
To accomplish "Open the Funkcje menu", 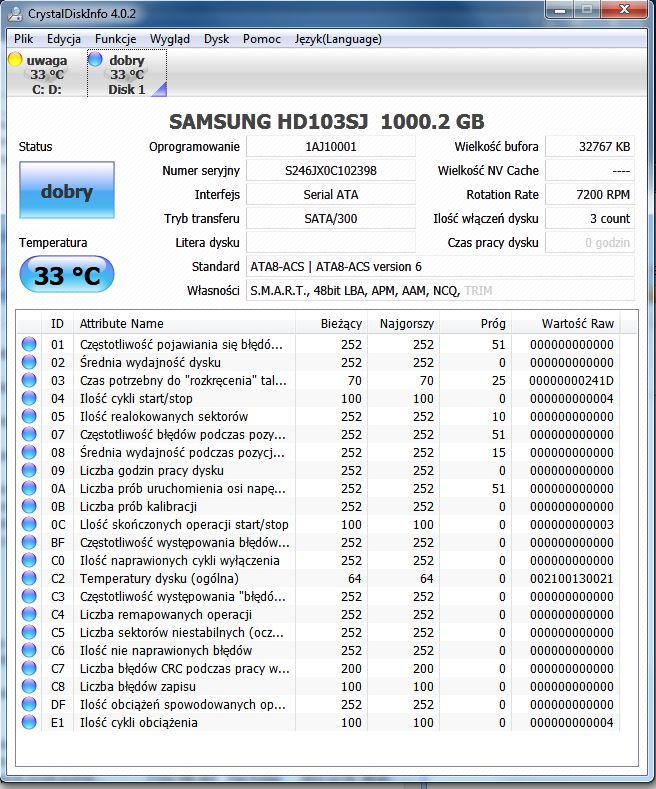I will [x=115, y=39].
